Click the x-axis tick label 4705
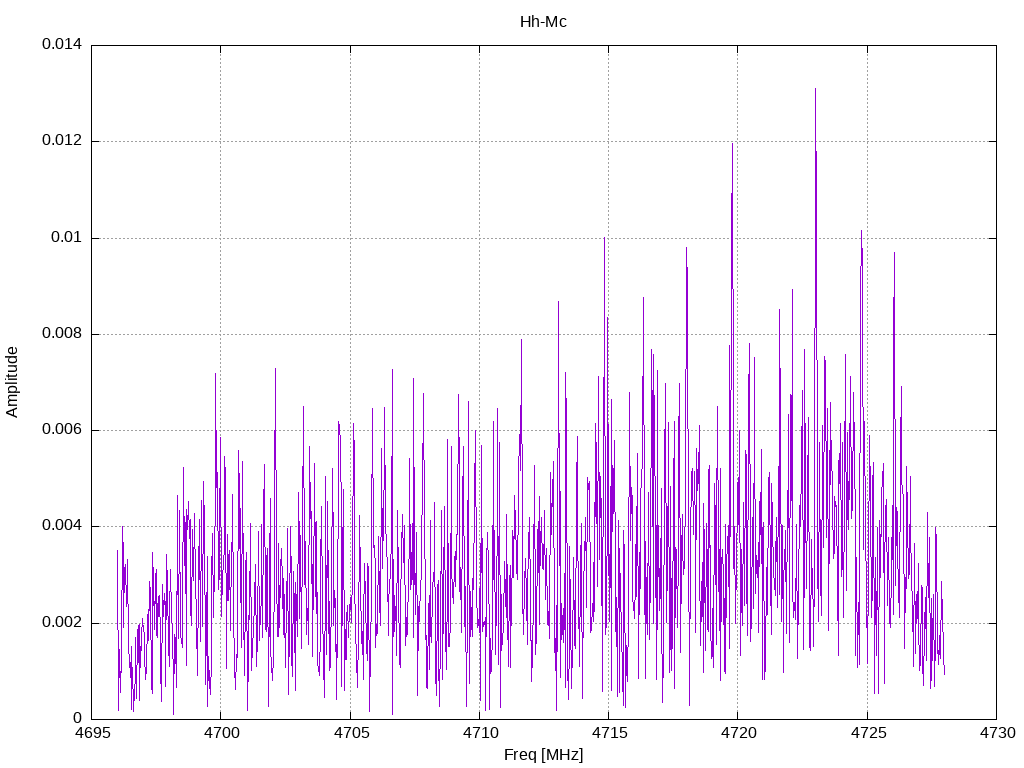The width and height of the screenshot is (1024, 768). tap(350, 733)
